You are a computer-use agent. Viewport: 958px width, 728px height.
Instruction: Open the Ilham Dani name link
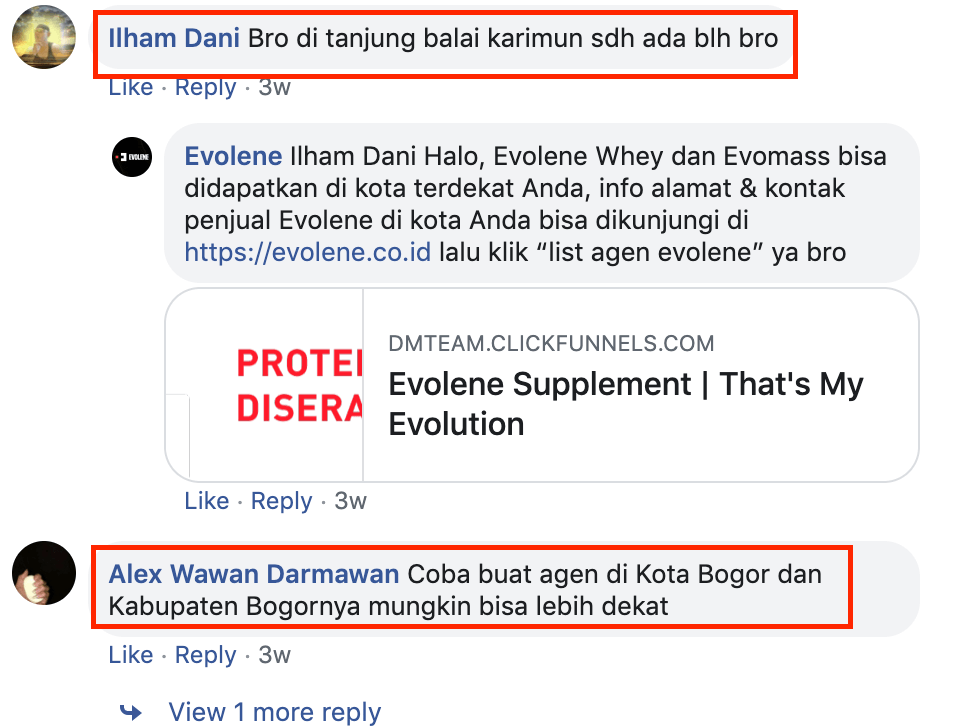(174, 38)
